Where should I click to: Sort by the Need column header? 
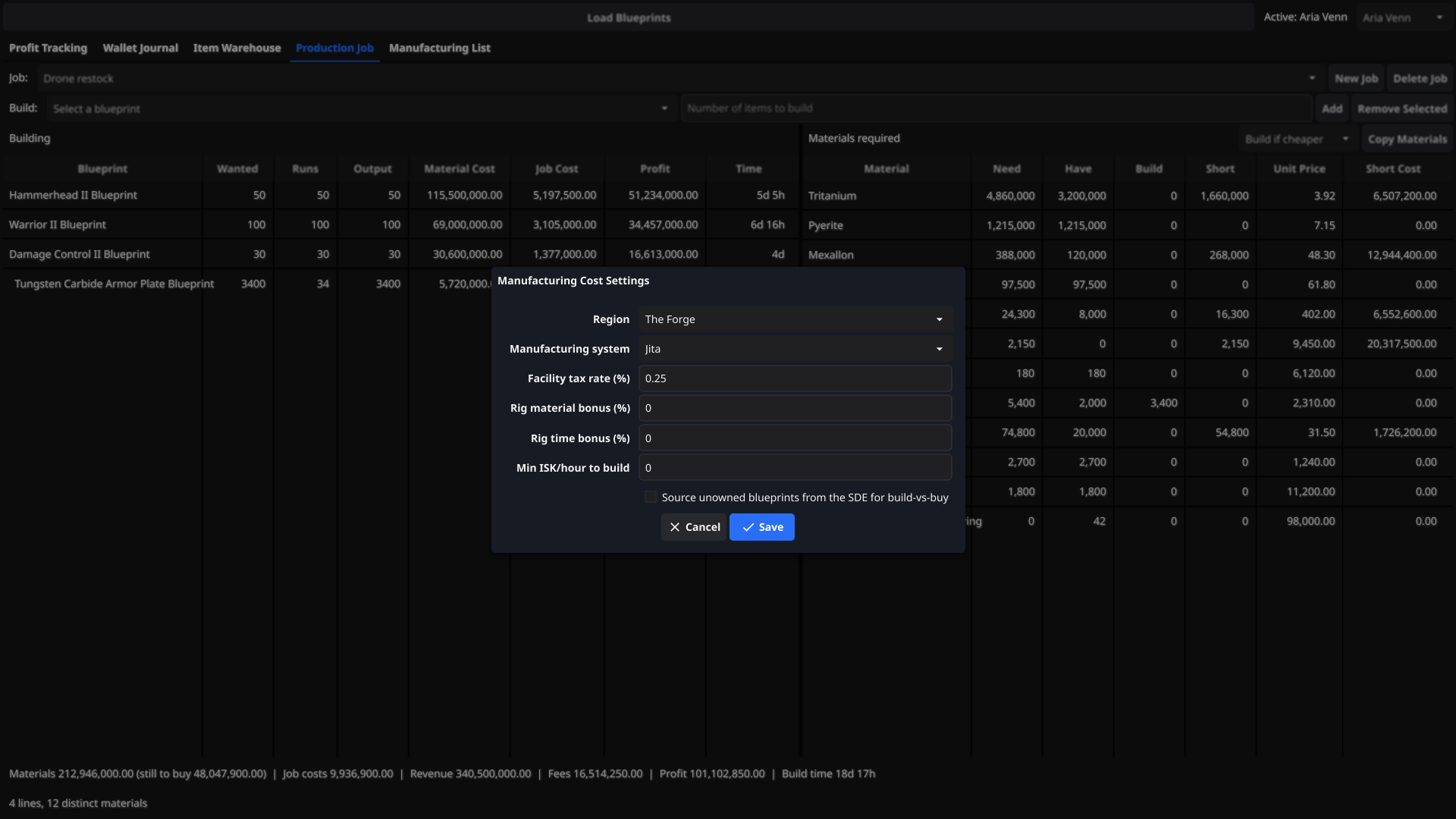[x=1006, y=168]
